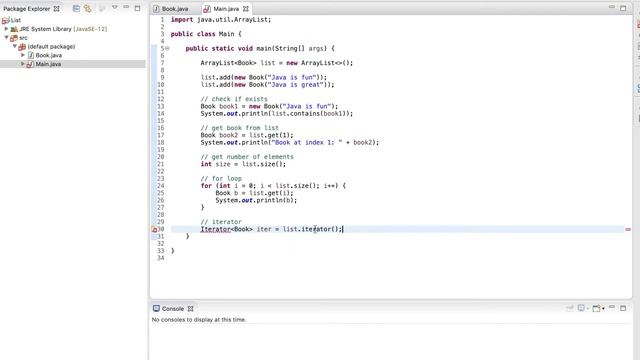Click the '// check if exists' comment
The height and width of the screenshot is (360, 640).
tap(234, 99)
